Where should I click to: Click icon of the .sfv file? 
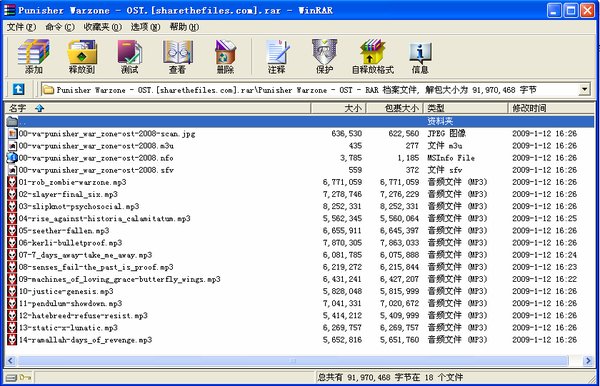click(x=13, y=170)
